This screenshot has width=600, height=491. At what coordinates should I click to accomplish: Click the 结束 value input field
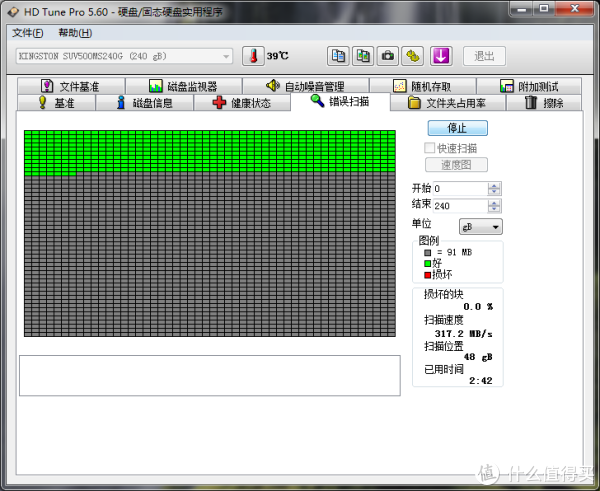coord(460,206)
